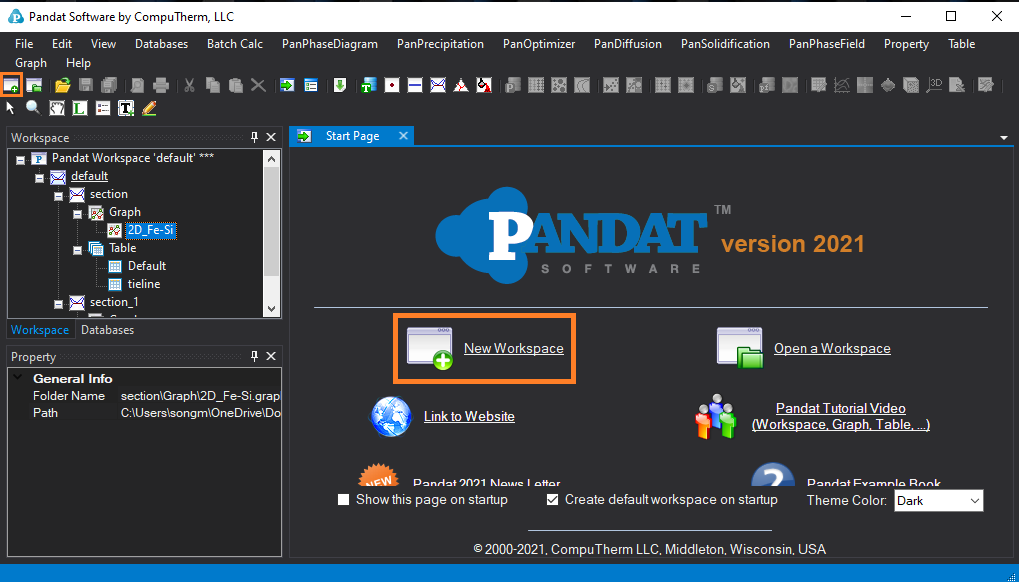Pin the Property panel

click(255, 356)
